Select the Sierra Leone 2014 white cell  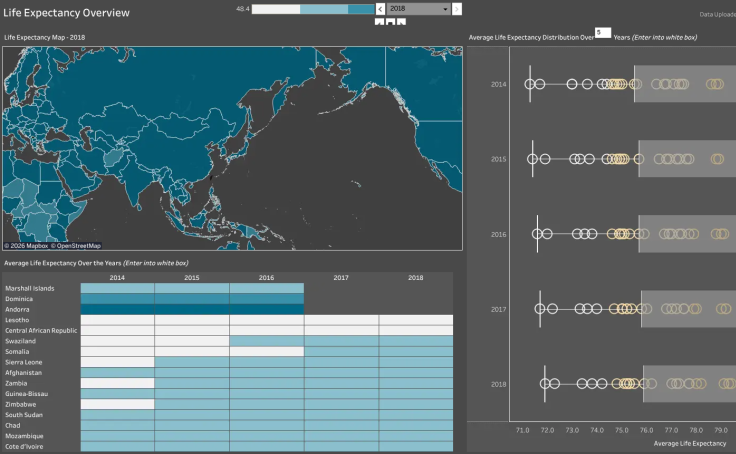(x=117, y=362)
